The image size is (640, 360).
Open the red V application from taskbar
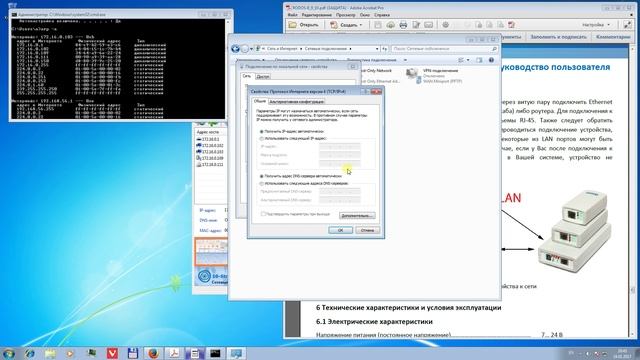pyautogui.click(x=112, y=353)
